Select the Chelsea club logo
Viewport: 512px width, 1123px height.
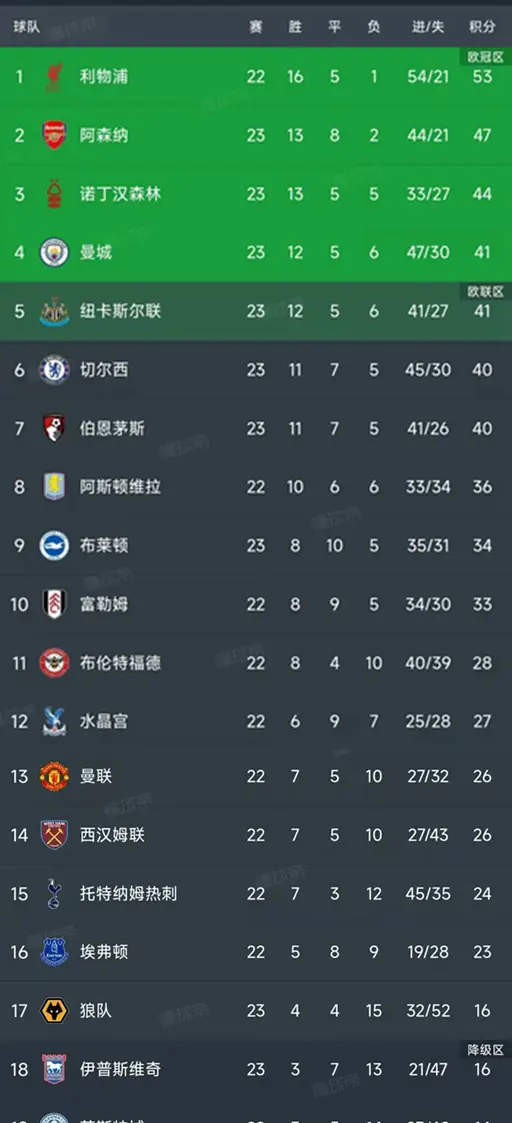(54, 370)
